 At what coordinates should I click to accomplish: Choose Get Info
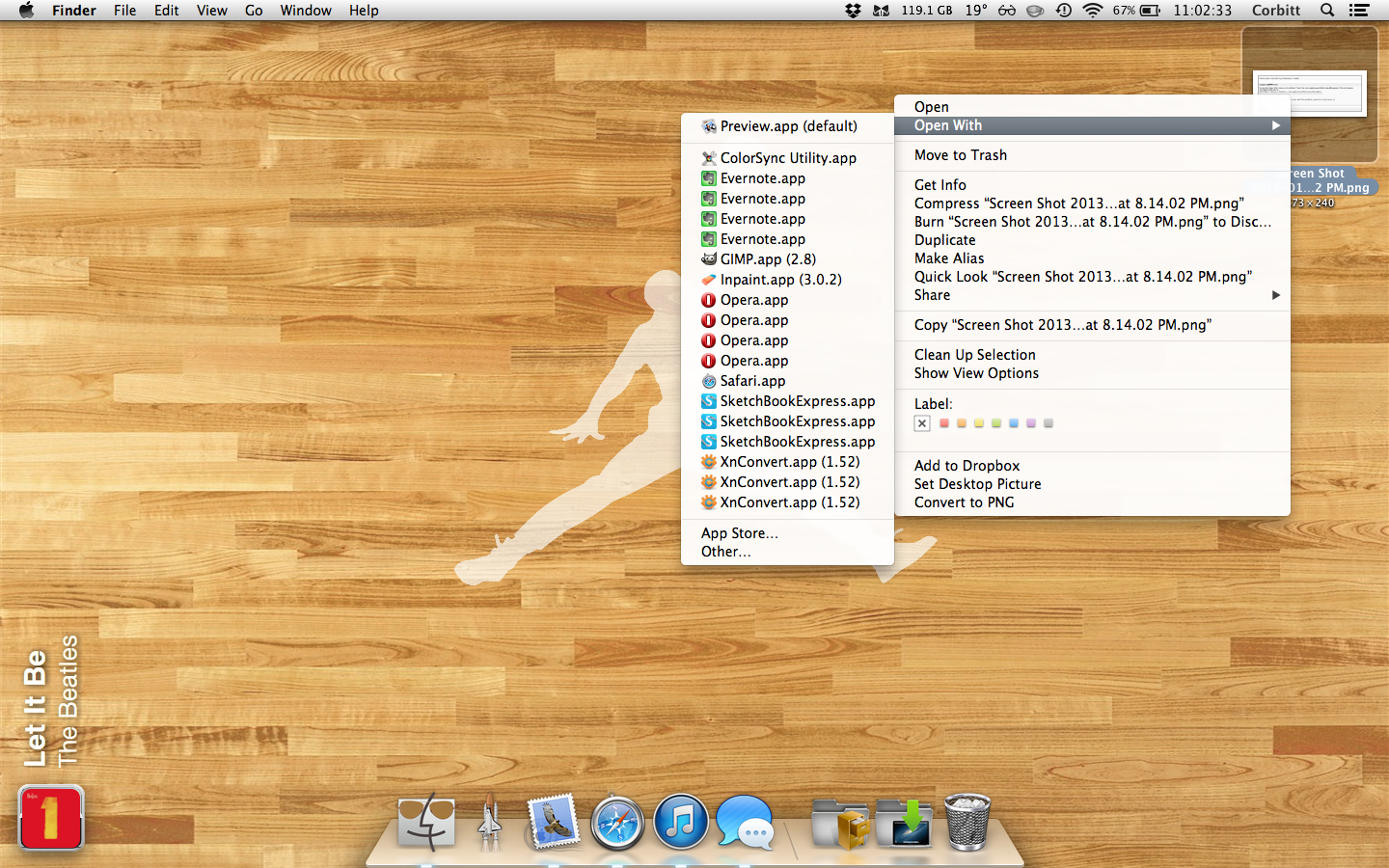point(1092,185)
